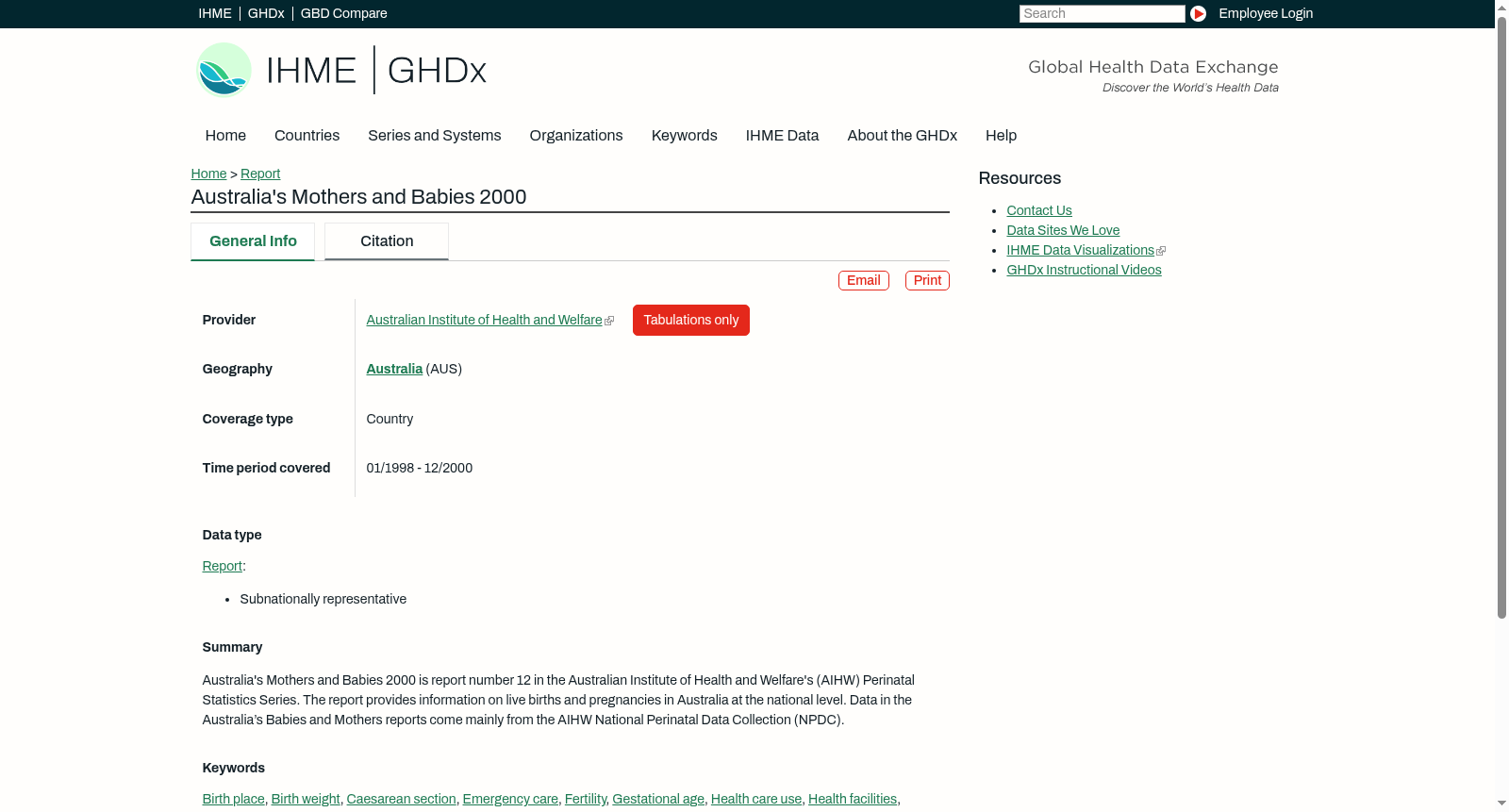Click the Print button
The width and height of the screenshot is (1509, 812).
927,281
